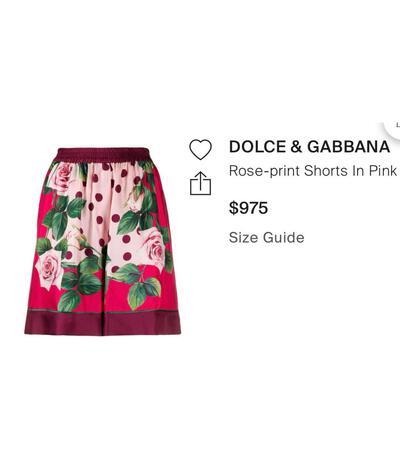Click the partially visible round floating button
This screenshot has height=474, width=400.
click(393, 128)
